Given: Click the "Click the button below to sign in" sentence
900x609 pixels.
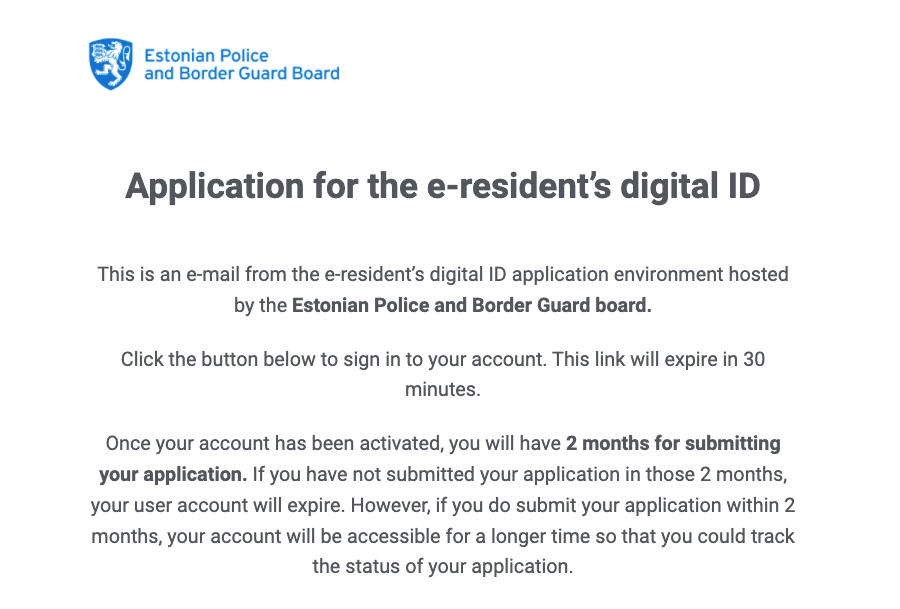Looking at the screenshot, I should tap(333, 360).
